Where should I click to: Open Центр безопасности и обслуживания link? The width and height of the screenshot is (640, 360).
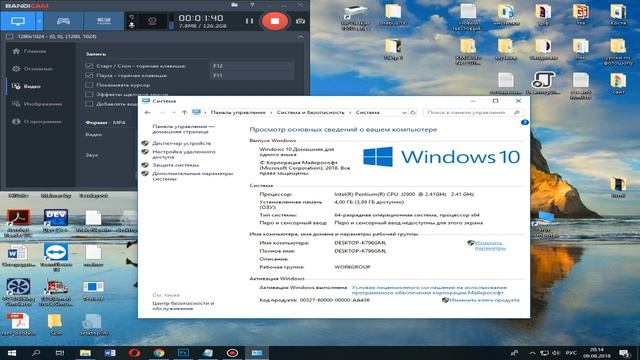pyautogui.click(x=183, y=306)
